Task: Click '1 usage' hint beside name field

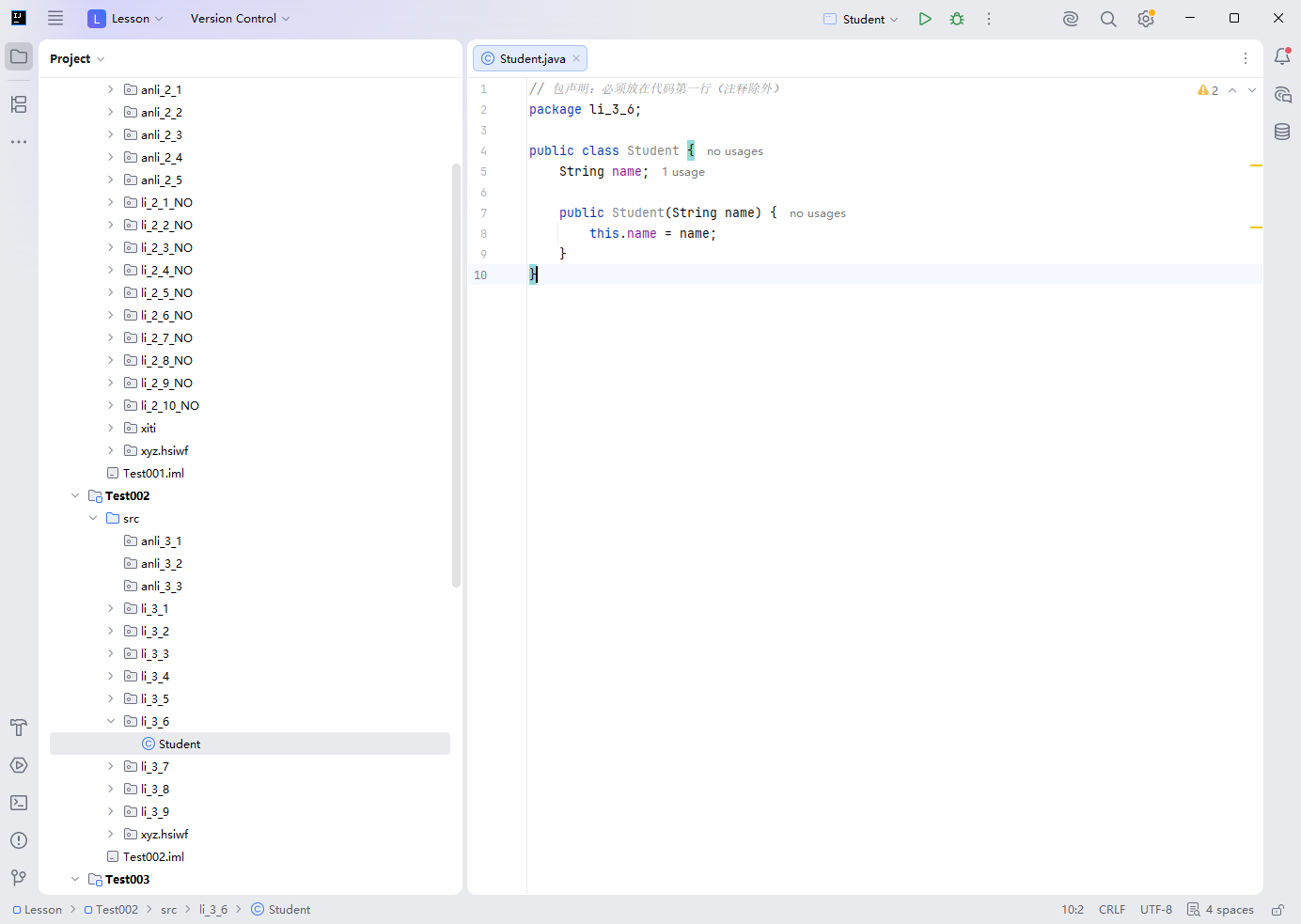Action: (683, 172)
